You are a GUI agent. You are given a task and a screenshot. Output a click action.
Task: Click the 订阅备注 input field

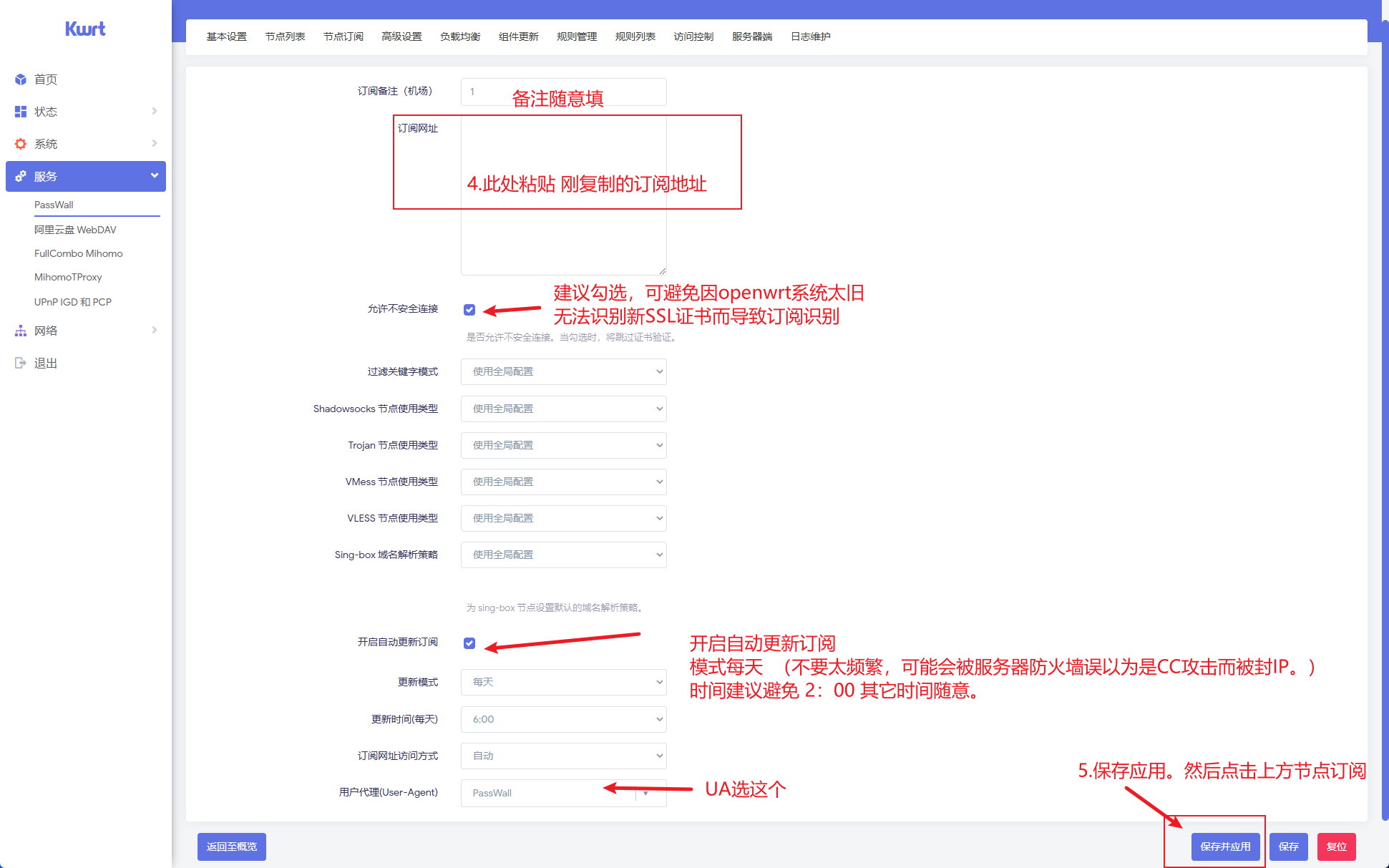tap(563, 92)
